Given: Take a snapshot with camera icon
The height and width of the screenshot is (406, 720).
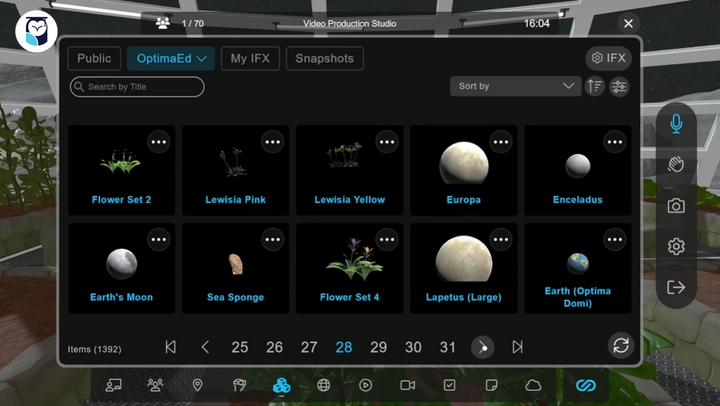Looking at the screenshot, I should click(x=676, y=206).
